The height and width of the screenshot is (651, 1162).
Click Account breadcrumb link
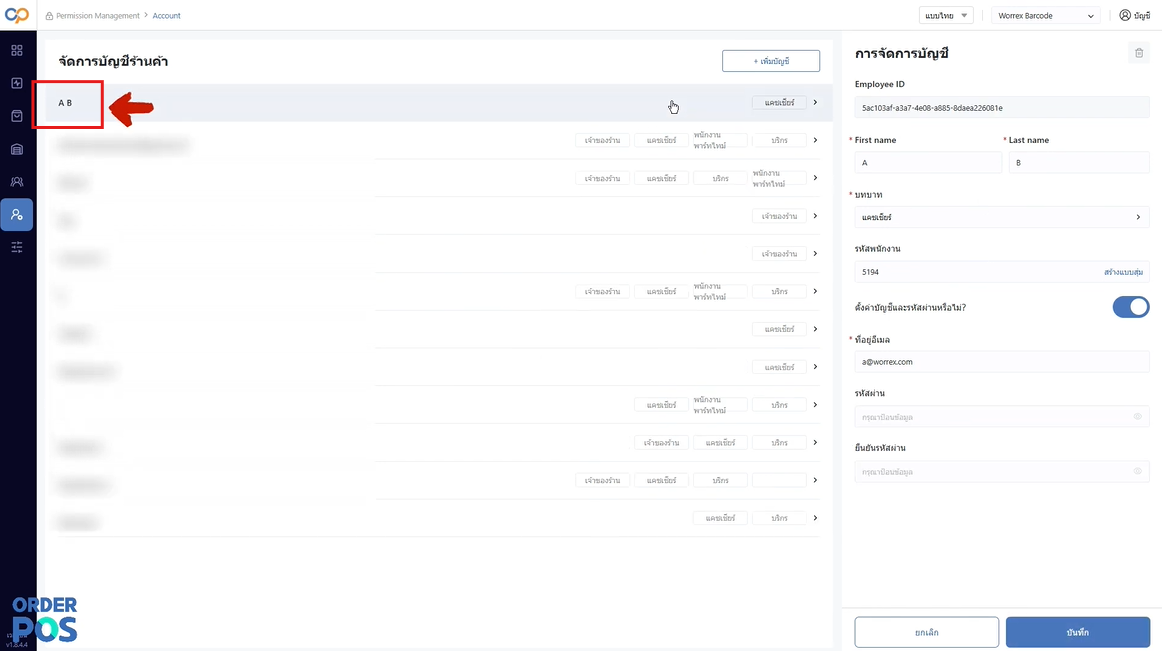pos(167,16)
